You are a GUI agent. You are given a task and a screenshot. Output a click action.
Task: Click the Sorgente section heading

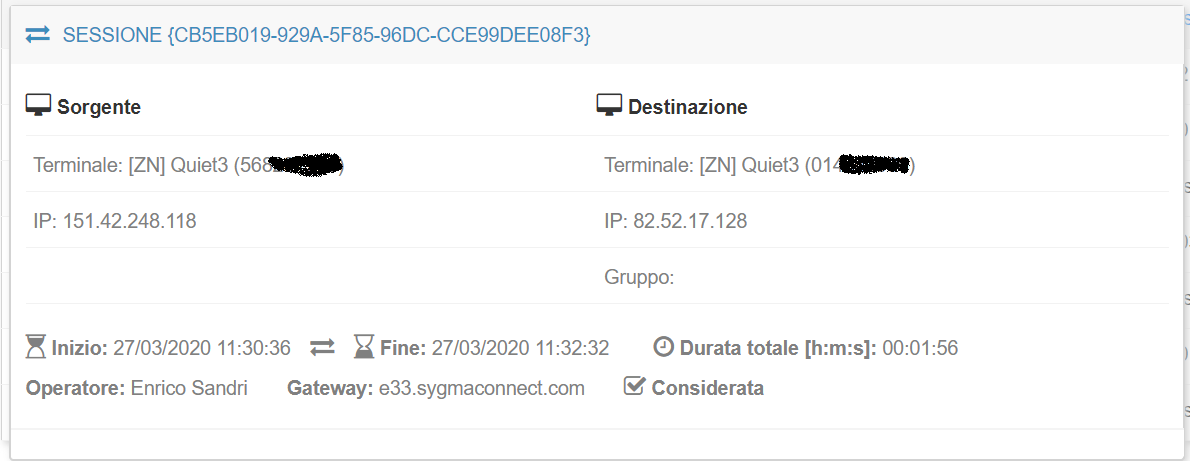tap(98, 107)
